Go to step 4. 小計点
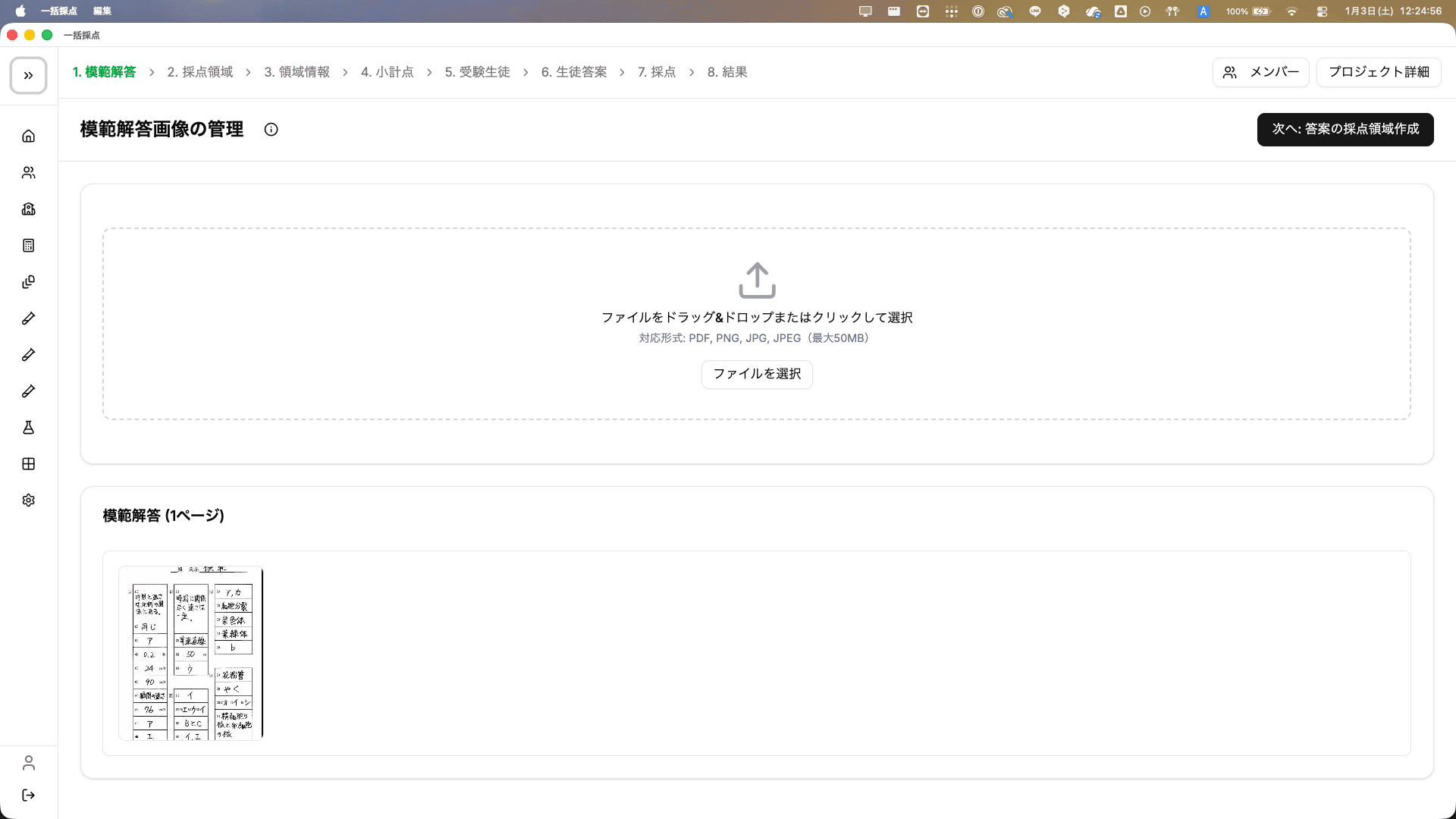The image size is (1456, 819). click(x=387, y=72)
